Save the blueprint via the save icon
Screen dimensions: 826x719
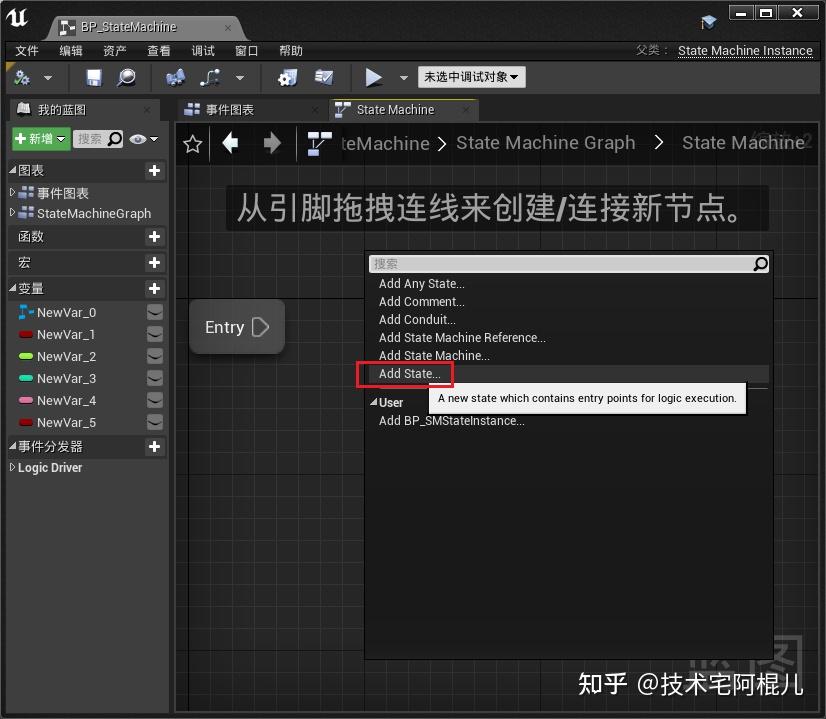click(92, 77)
